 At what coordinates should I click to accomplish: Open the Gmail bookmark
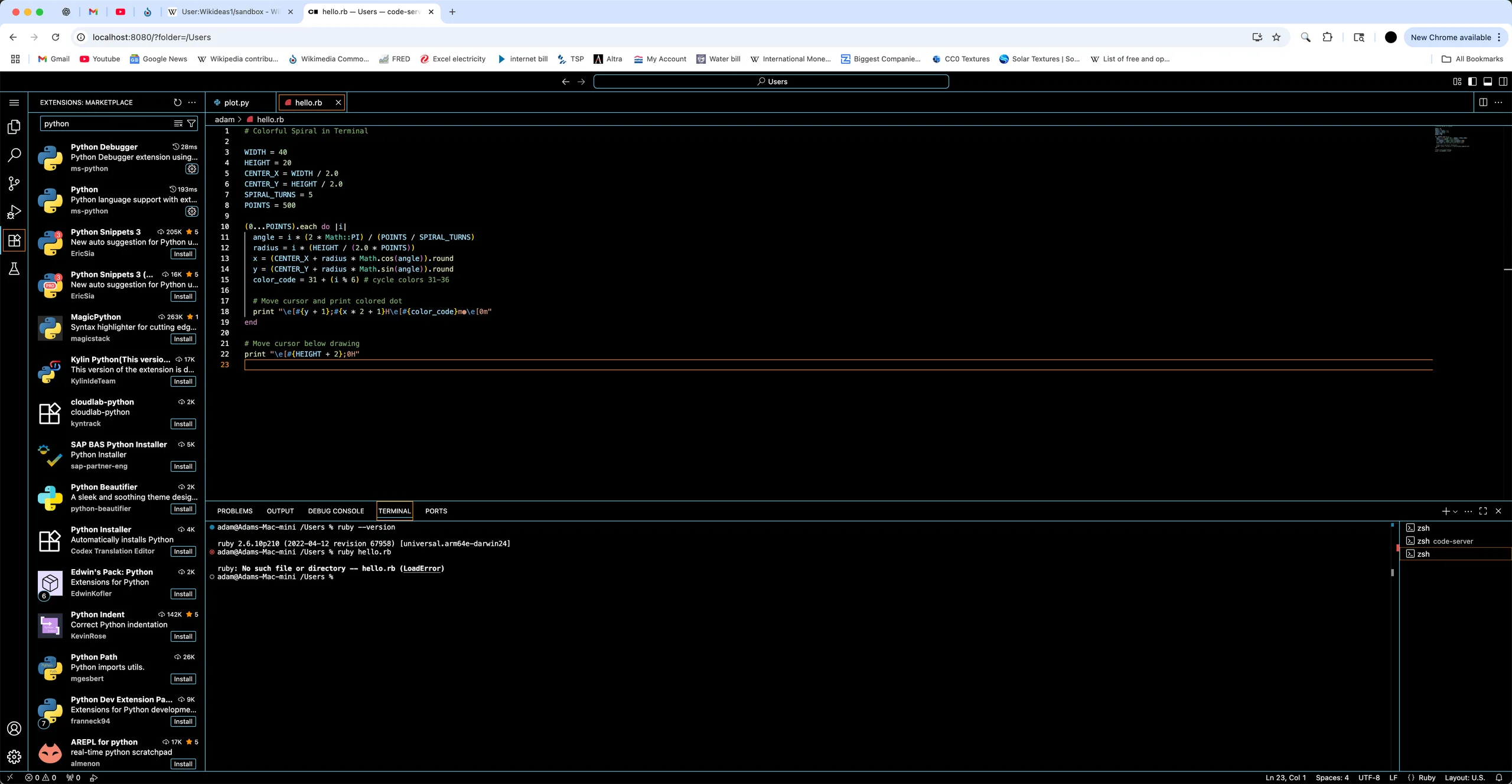point(53,58)
